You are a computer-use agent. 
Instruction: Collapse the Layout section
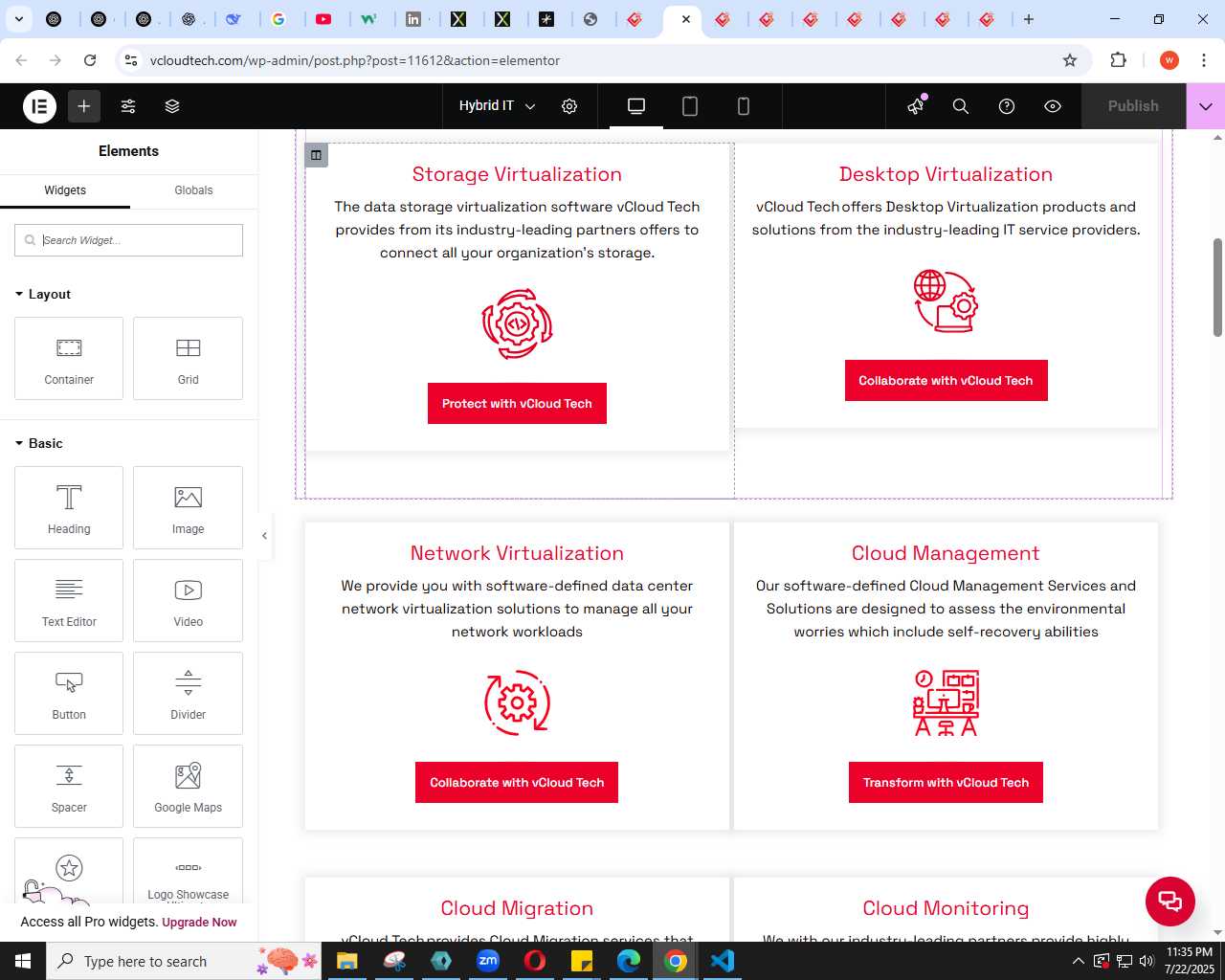coord(43,294)
